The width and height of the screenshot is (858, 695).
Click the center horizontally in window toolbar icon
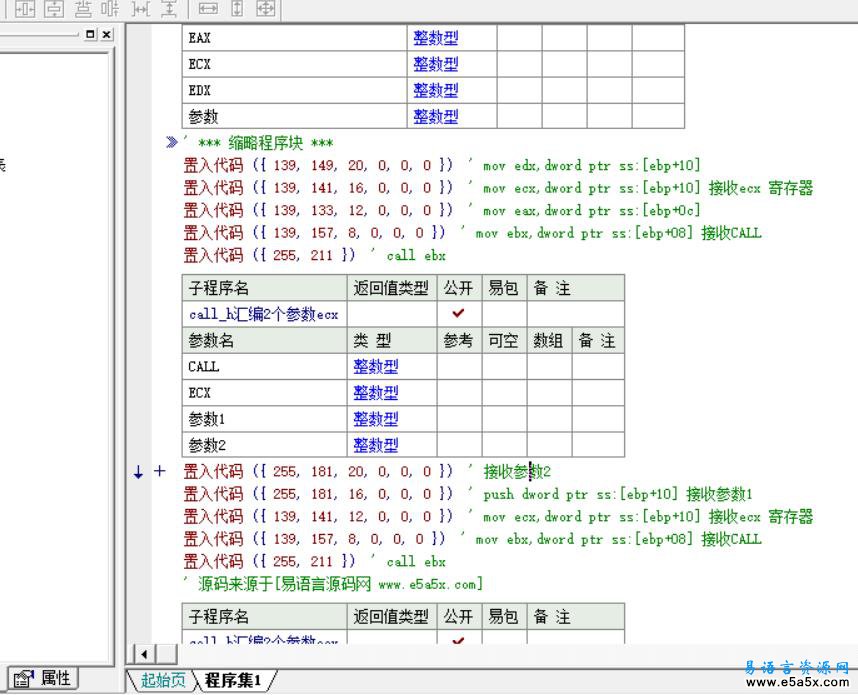point(25,8)
